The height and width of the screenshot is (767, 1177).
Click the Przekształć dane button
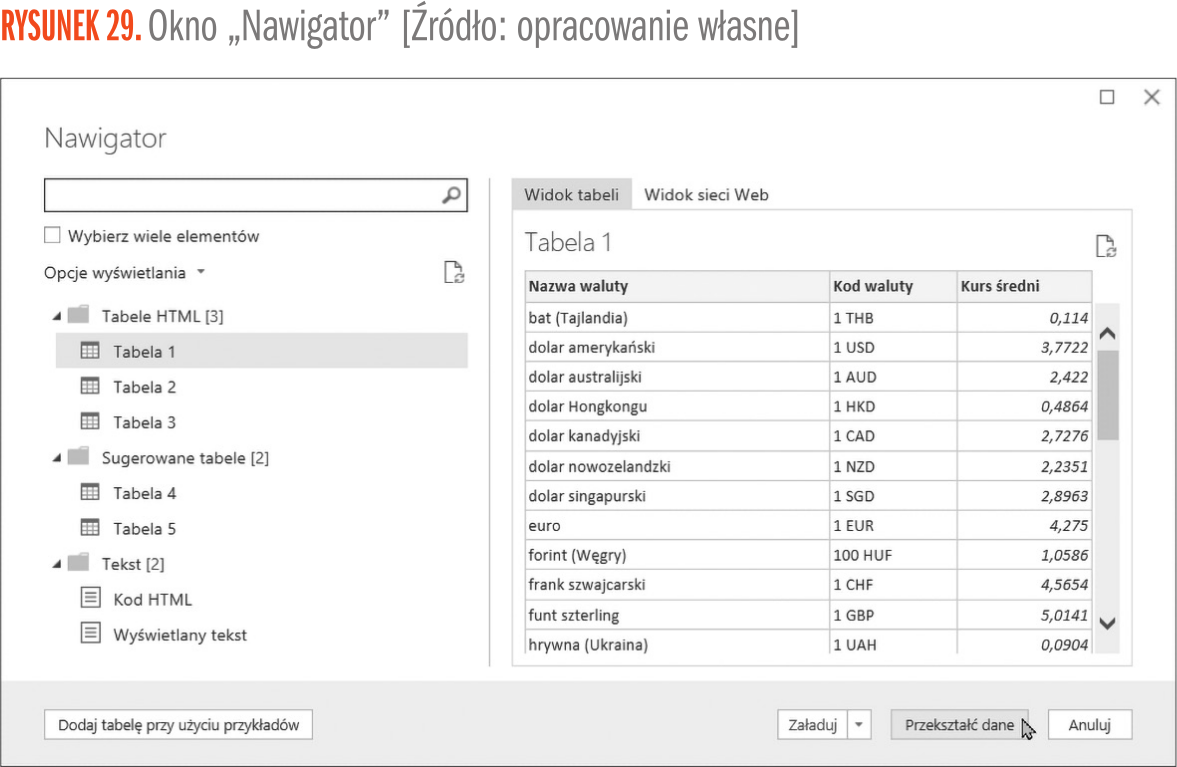pyautogui.click(x=958, y=726)
